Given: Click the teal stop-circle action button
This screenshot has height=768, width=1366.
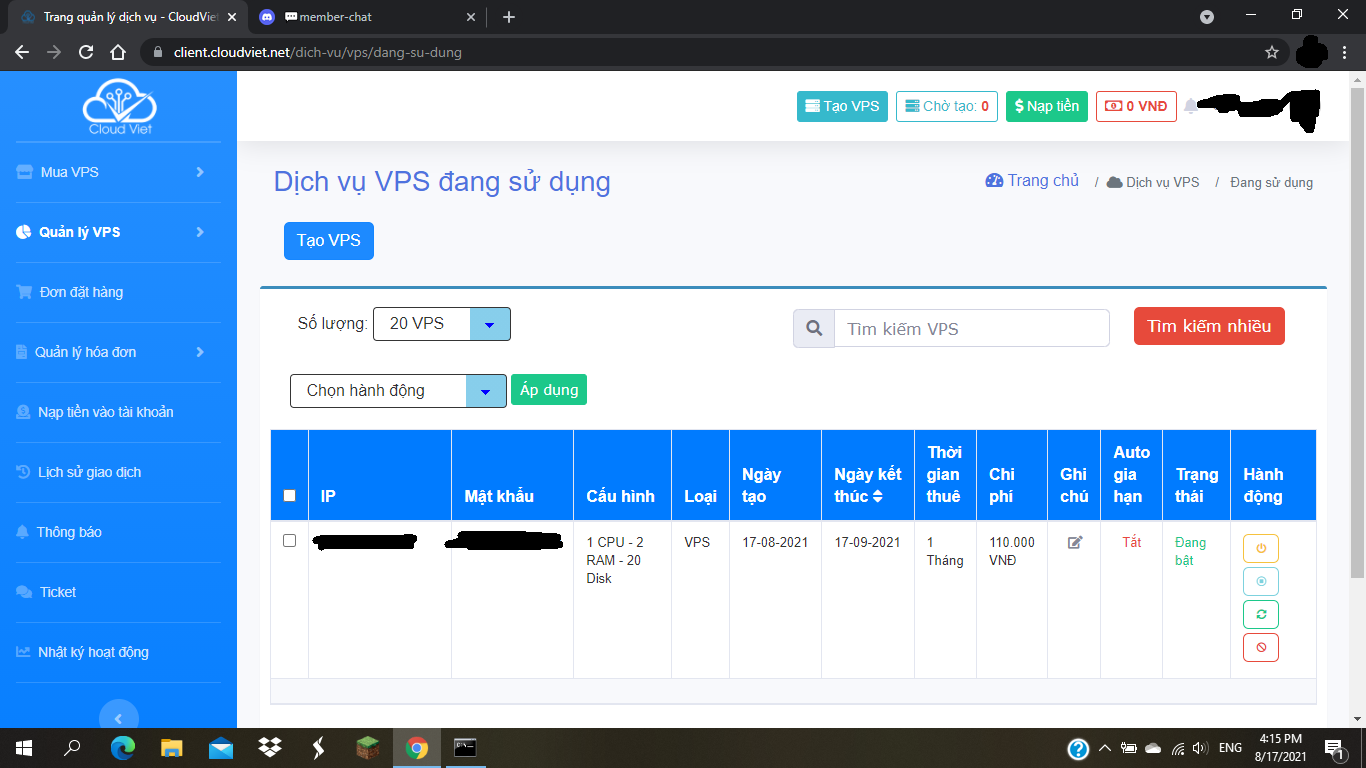Looking at the screenshot, I should coord(1261,581).
